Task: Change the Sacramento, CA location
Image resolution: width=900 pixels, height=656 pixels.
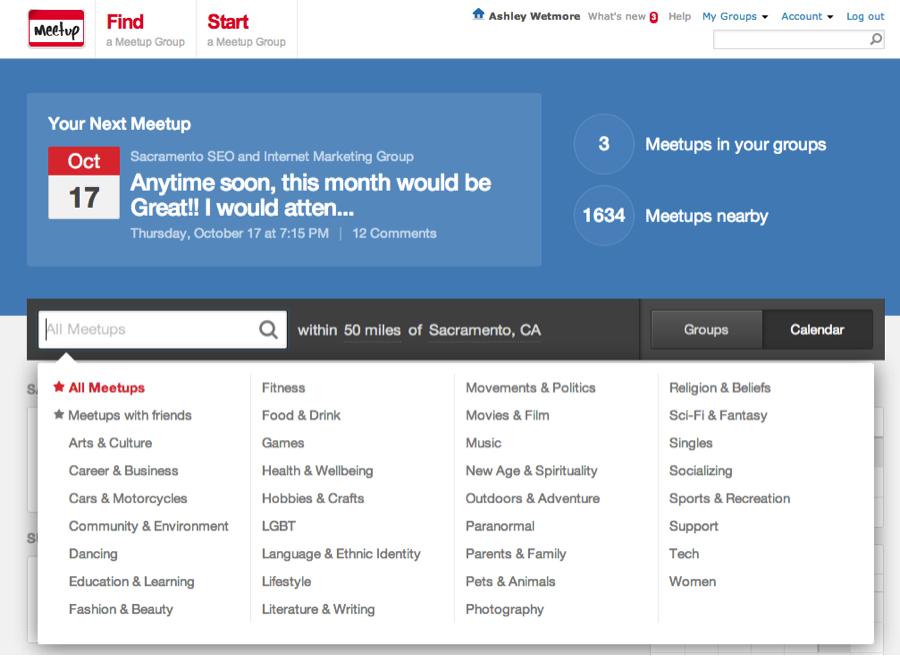Action: (x=484, y=330)
